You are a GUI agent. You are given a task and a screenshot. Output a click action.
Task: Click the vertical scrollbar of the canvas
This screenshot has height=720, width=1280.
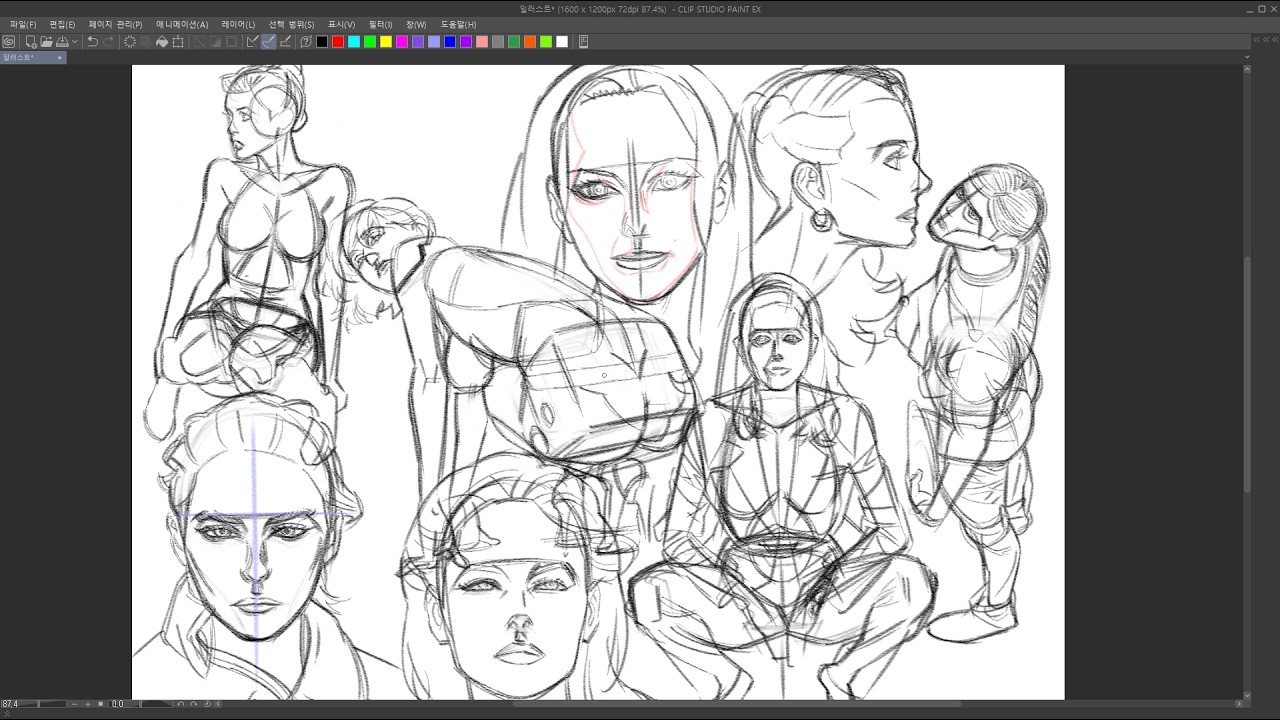click(1246, 375)
